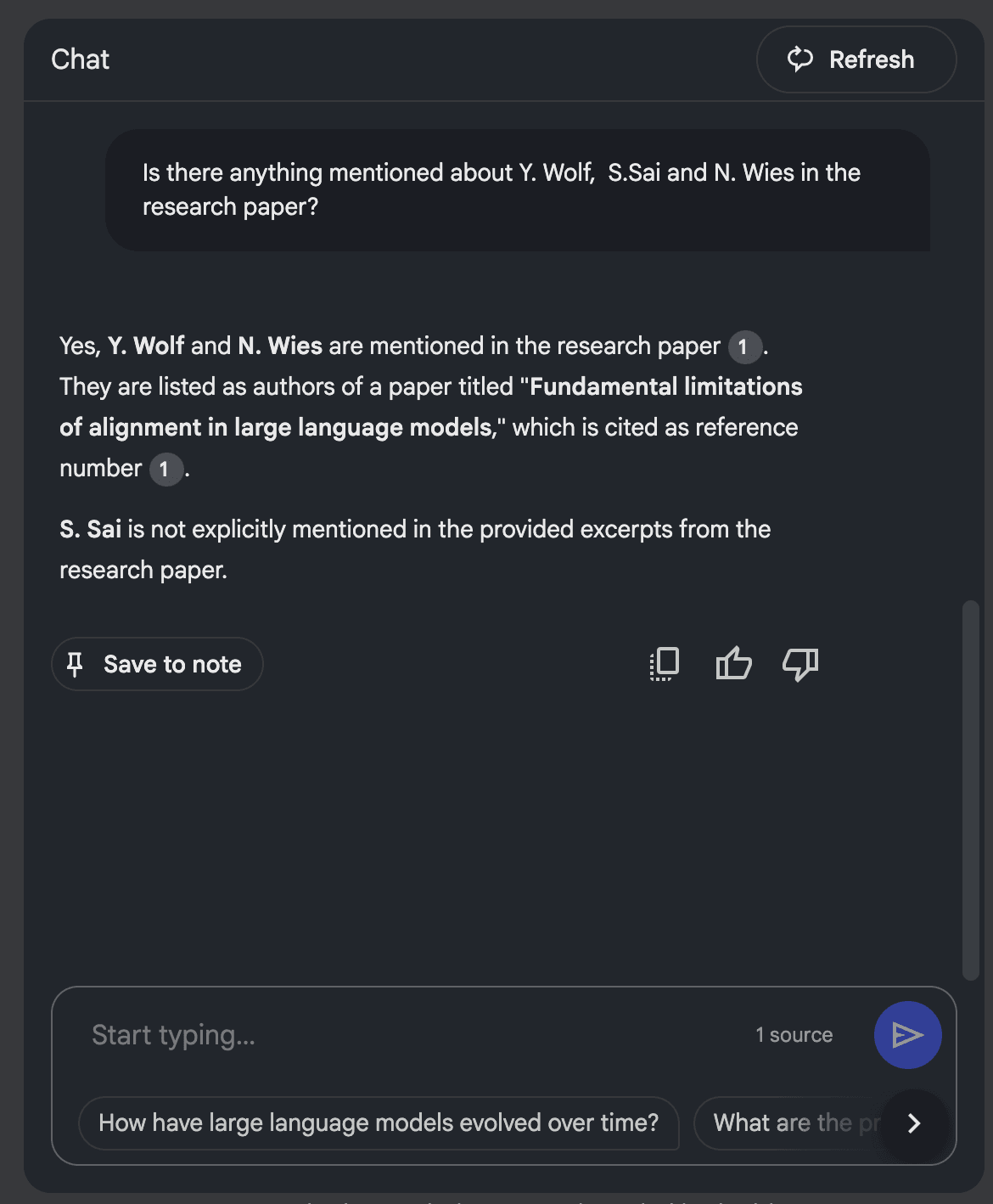Click the bold 'S. Sai' name in response
The height and width of the screenshot is (1204, 993).
pyautogui.click(x=91, y=530)
